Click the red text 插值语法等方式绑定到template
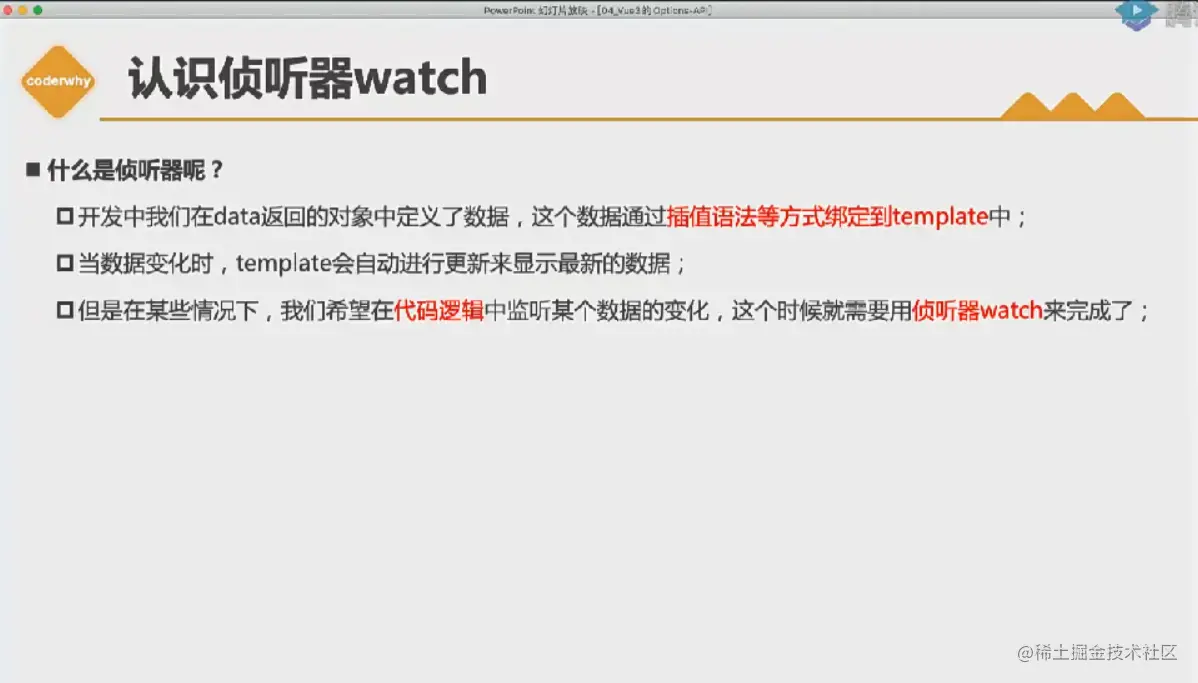 click(x=827, y=217)
